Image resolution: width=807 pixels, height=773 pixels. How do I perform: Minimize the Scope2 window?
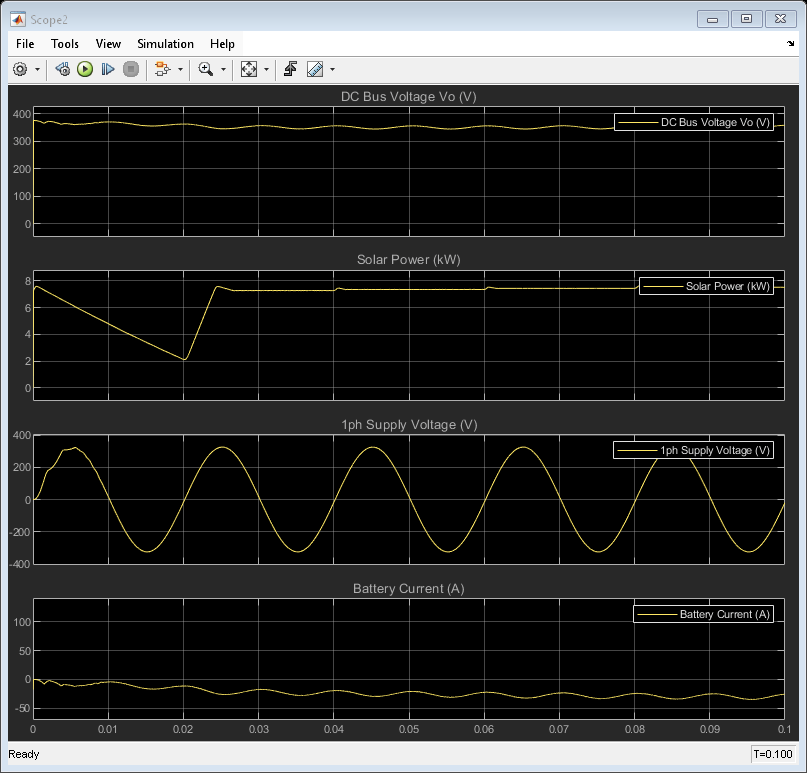point(712,20)
